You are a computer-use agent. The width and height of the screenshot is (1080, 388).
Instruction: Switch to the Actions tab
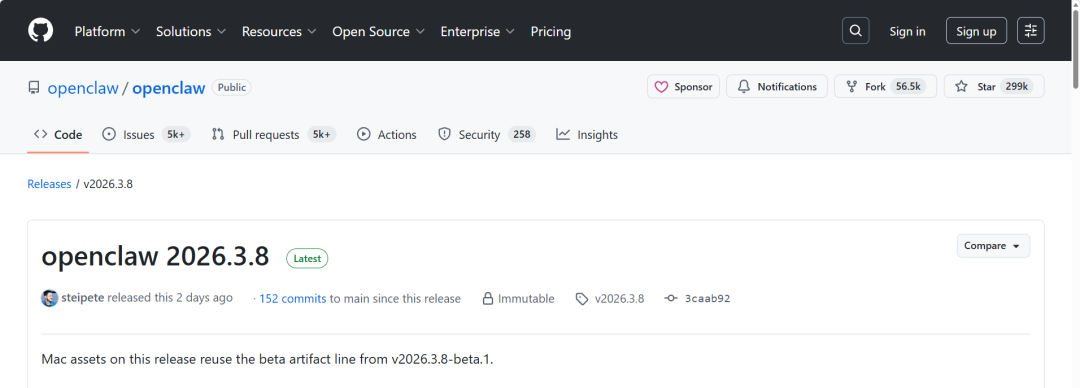tap(386, 134)
